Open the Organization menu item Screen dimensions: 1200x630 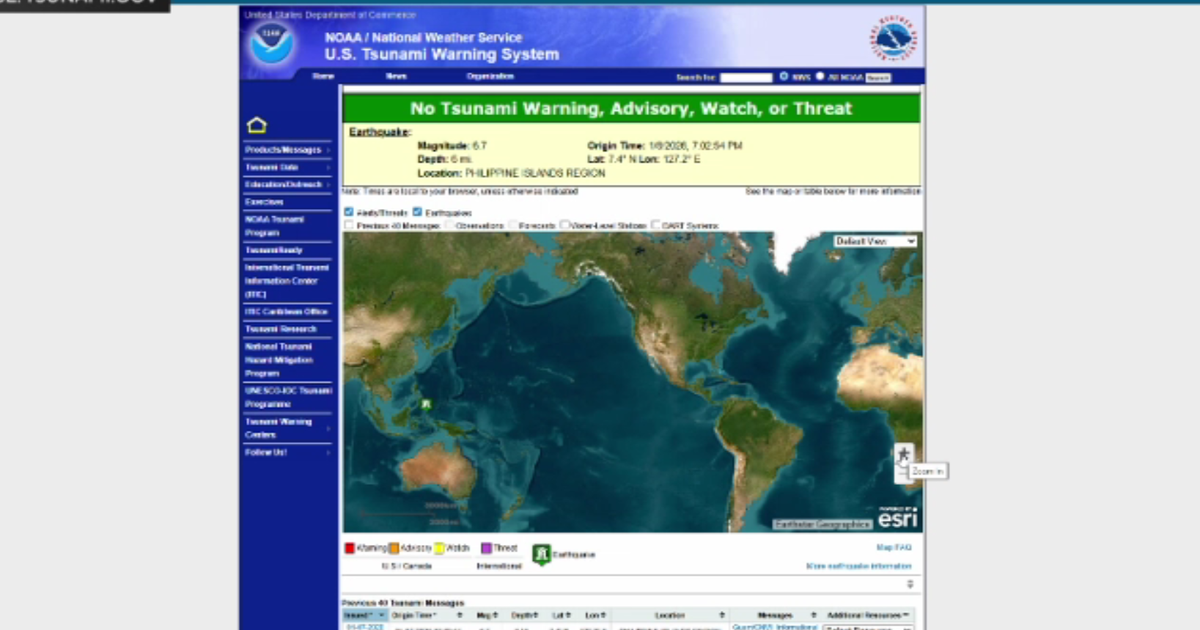(489, 76)
